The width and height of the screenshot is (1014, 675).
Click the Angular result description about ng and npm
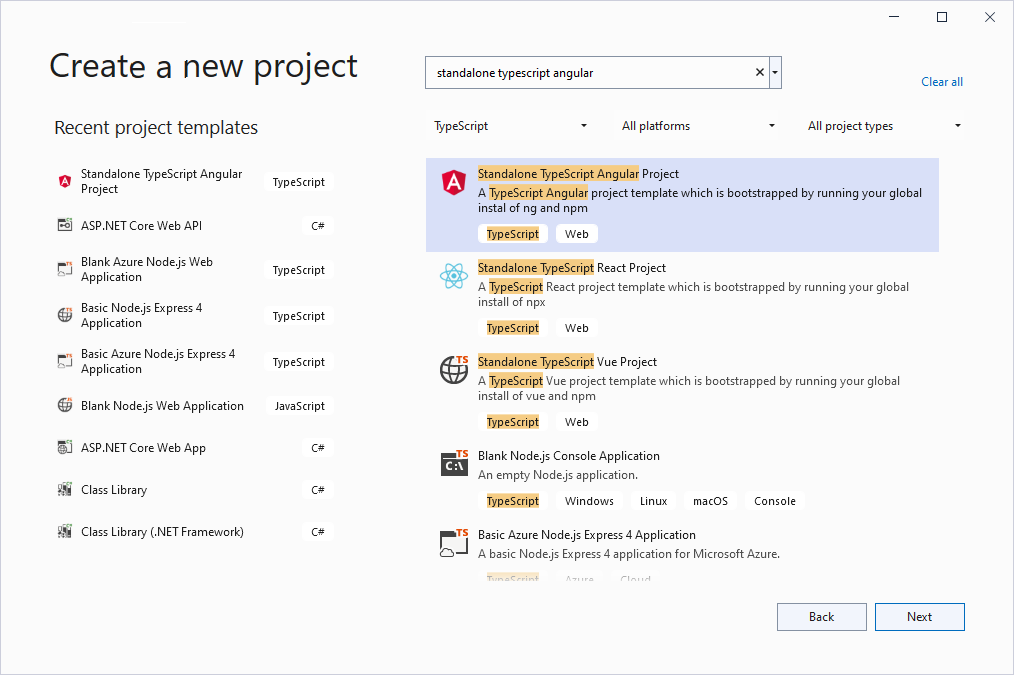click(700, 200)
